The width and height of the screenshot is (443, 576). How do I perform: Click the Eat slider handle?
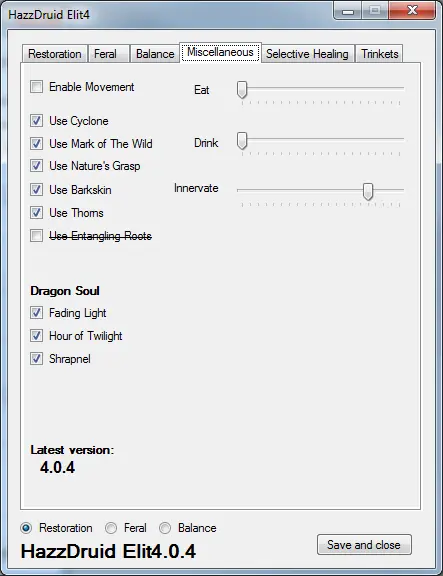(x=242, y=90)
